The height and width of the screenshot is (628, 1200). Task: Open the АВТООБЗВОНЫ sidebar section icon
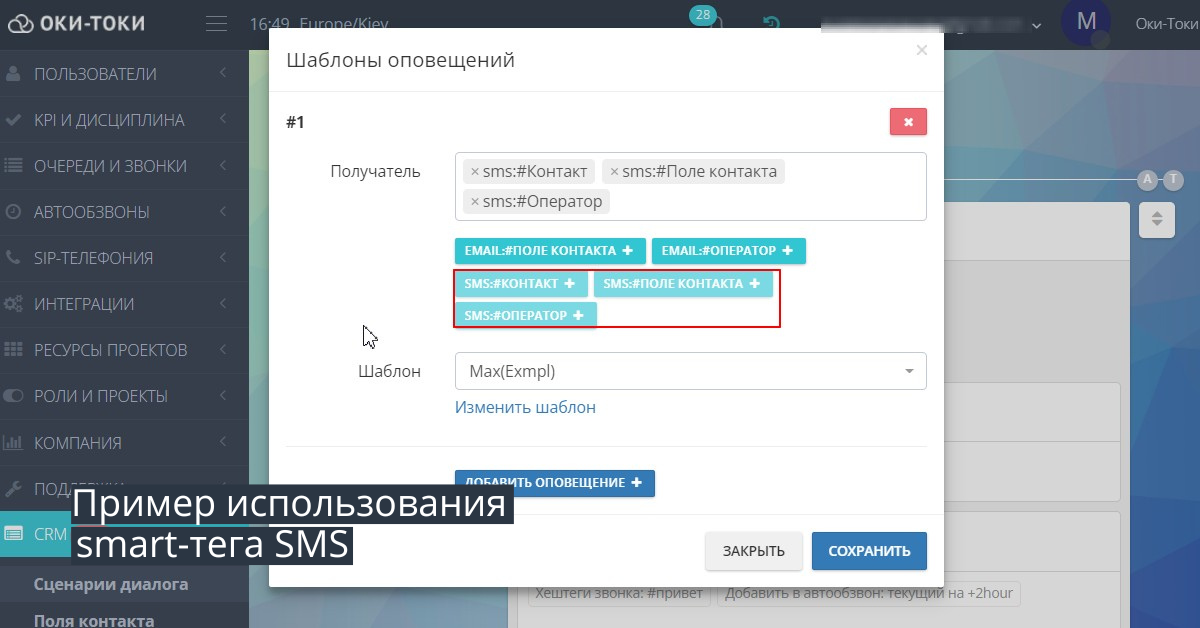click(14, 211)
